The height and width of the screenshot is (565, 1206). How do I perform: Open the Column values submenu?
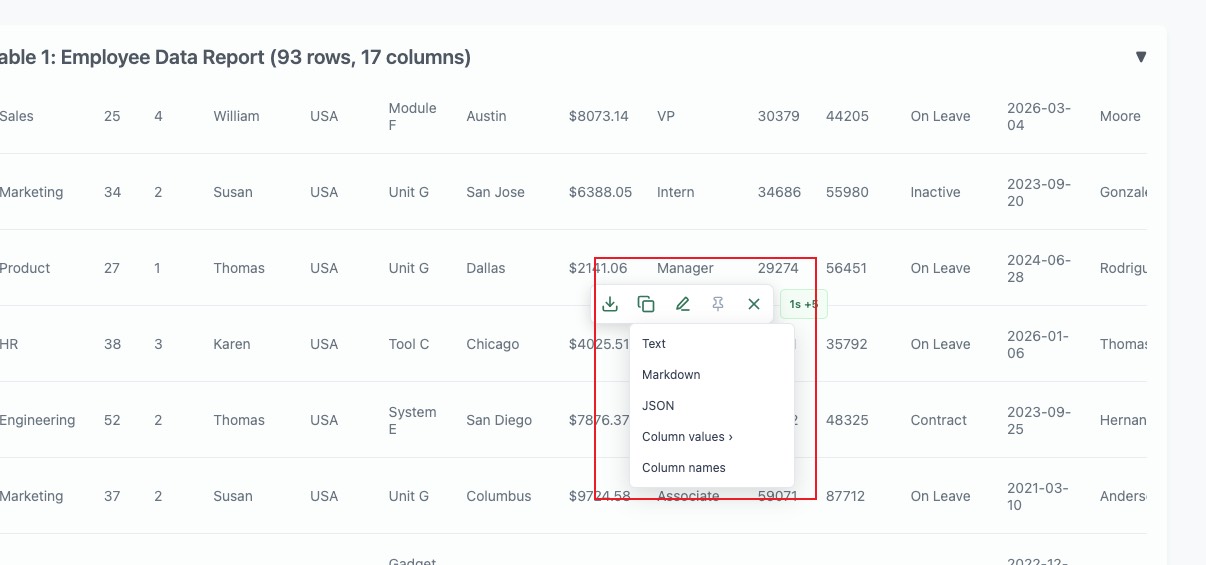click(x=712, y=437)
